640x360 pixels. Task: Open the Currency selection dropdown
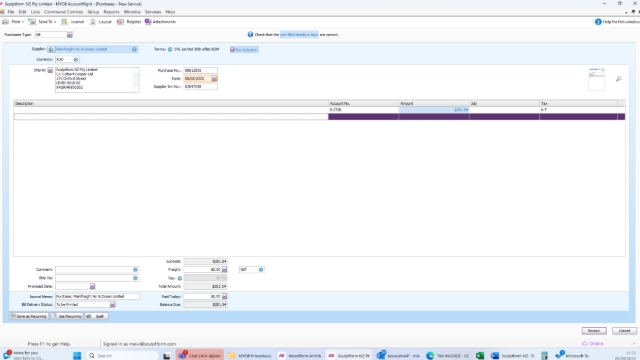coord(76,60)
